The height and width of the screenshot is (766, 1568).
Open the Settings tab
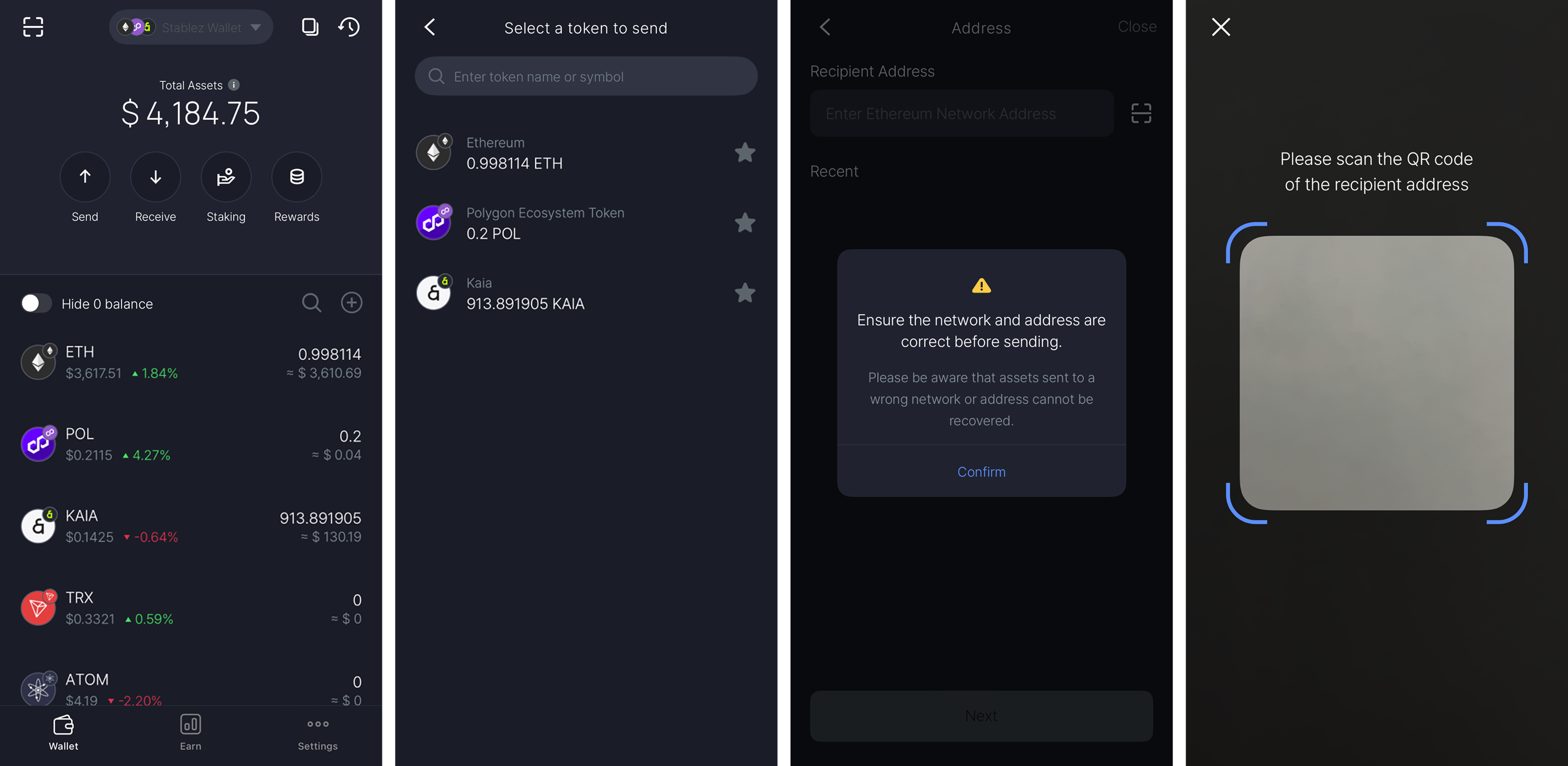(317, 732)
